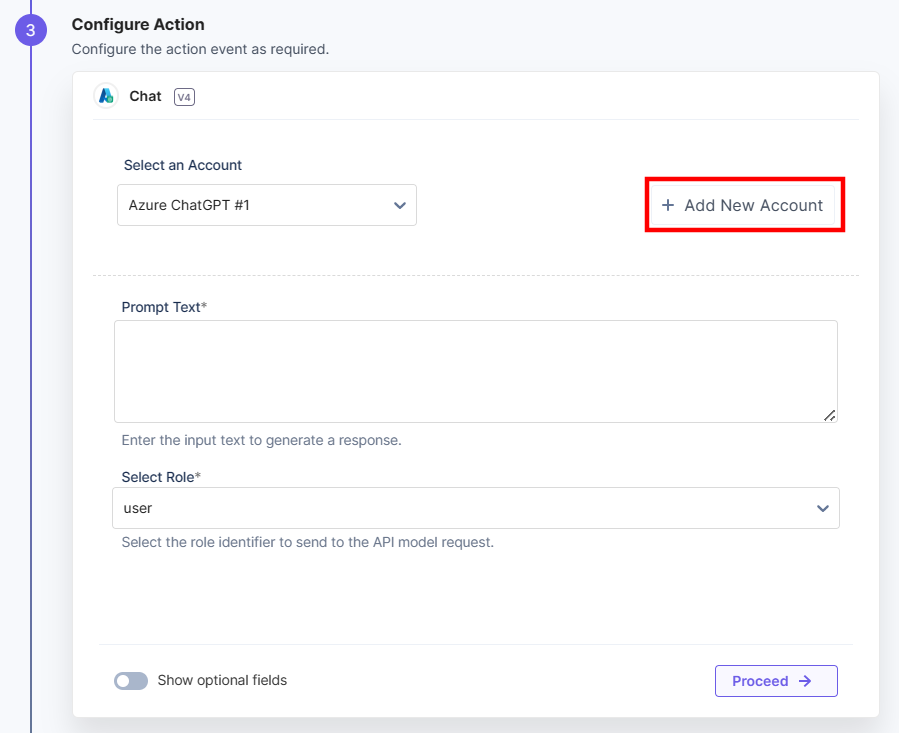The width and height of the screenshot is (899, 733).
Task: Click the Add New Account button
Action: (x=744, y=204)
